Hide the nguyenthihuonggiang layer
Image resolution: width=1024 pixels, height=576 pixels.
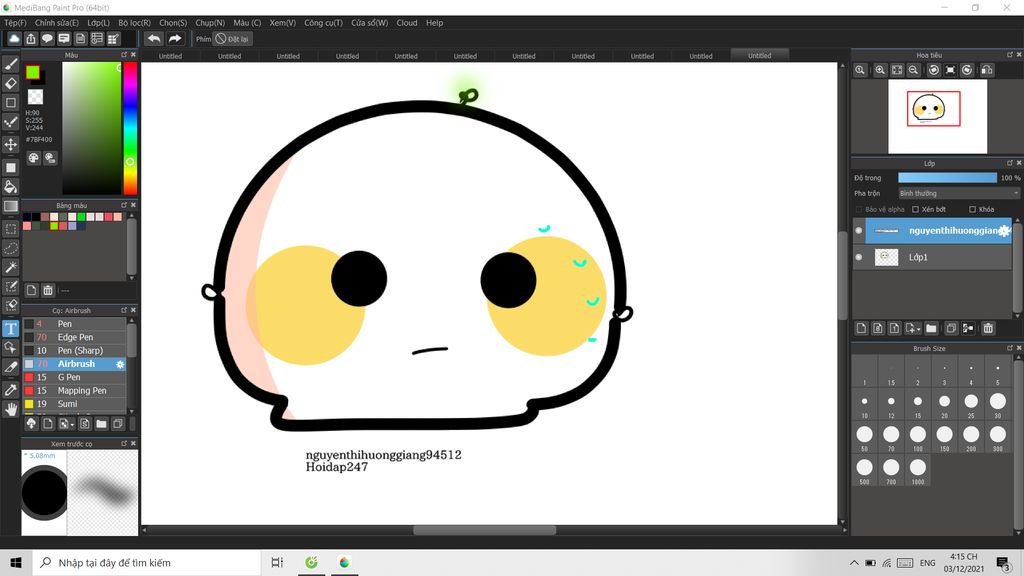(x=859, y=231)
